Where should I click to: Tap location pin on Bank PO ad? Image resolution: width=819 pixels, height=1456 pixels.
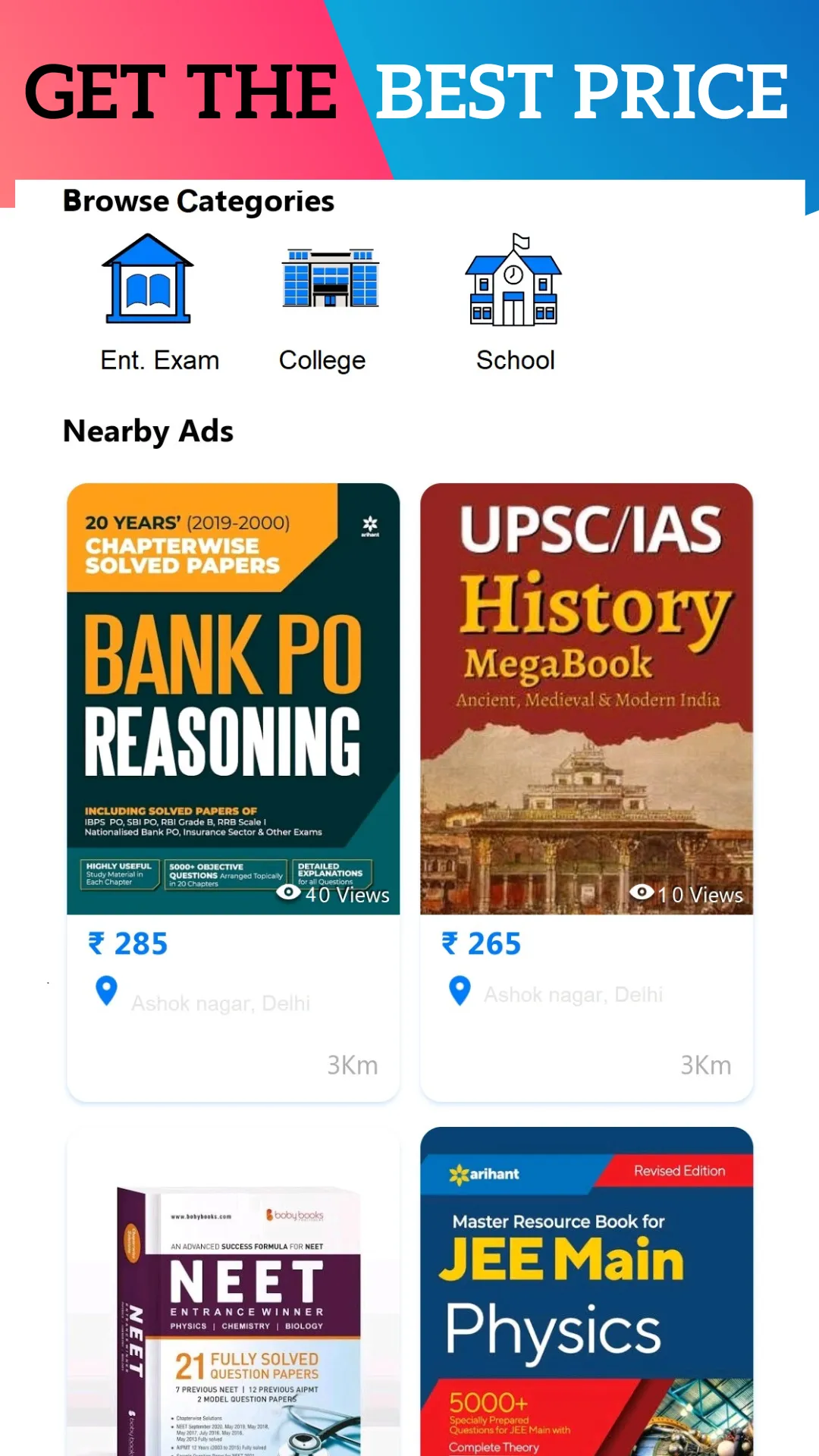coord(106,990)
